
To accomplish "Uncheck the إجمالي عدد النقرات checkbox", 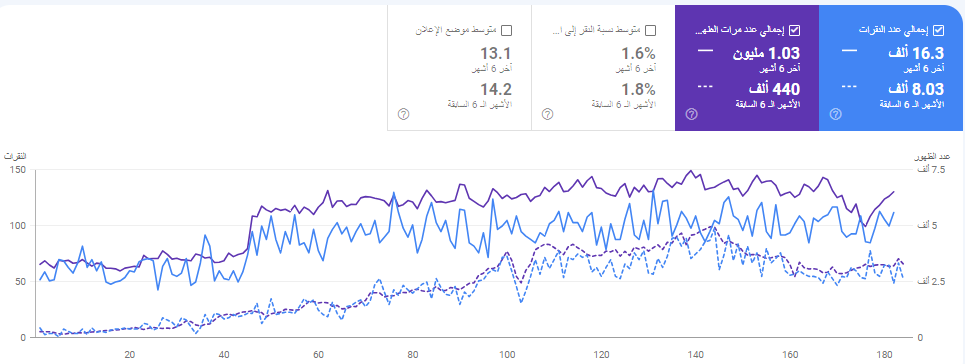I will coord(939,30).
